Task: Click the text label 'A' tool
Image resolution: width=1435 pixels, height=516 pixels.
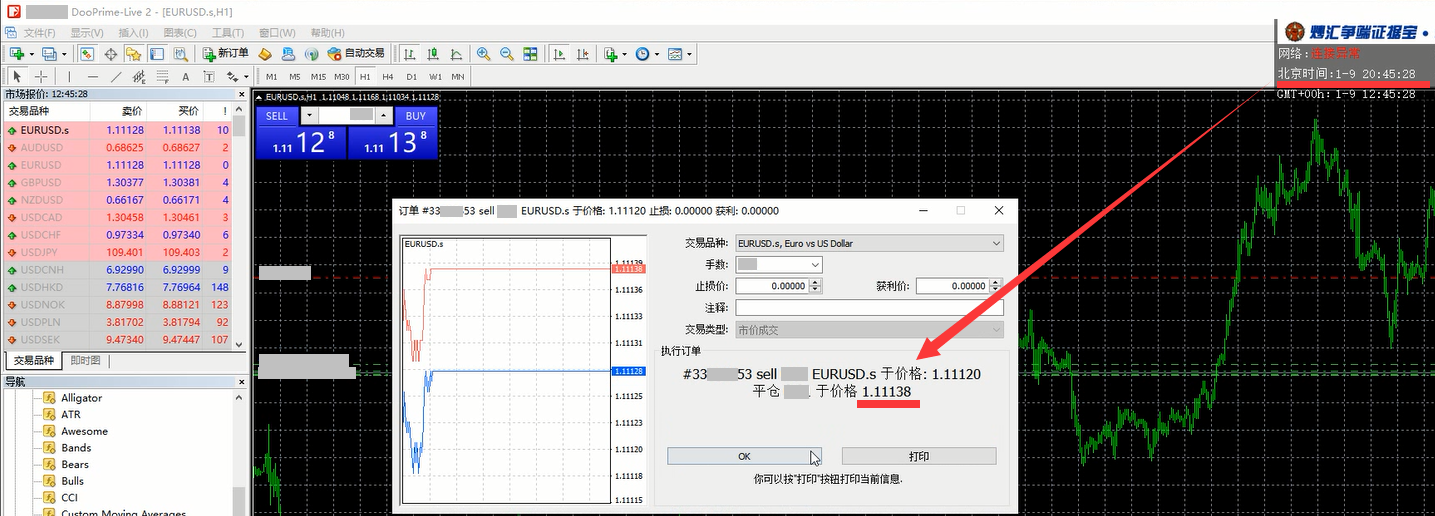Action: [x=185, y=77]
